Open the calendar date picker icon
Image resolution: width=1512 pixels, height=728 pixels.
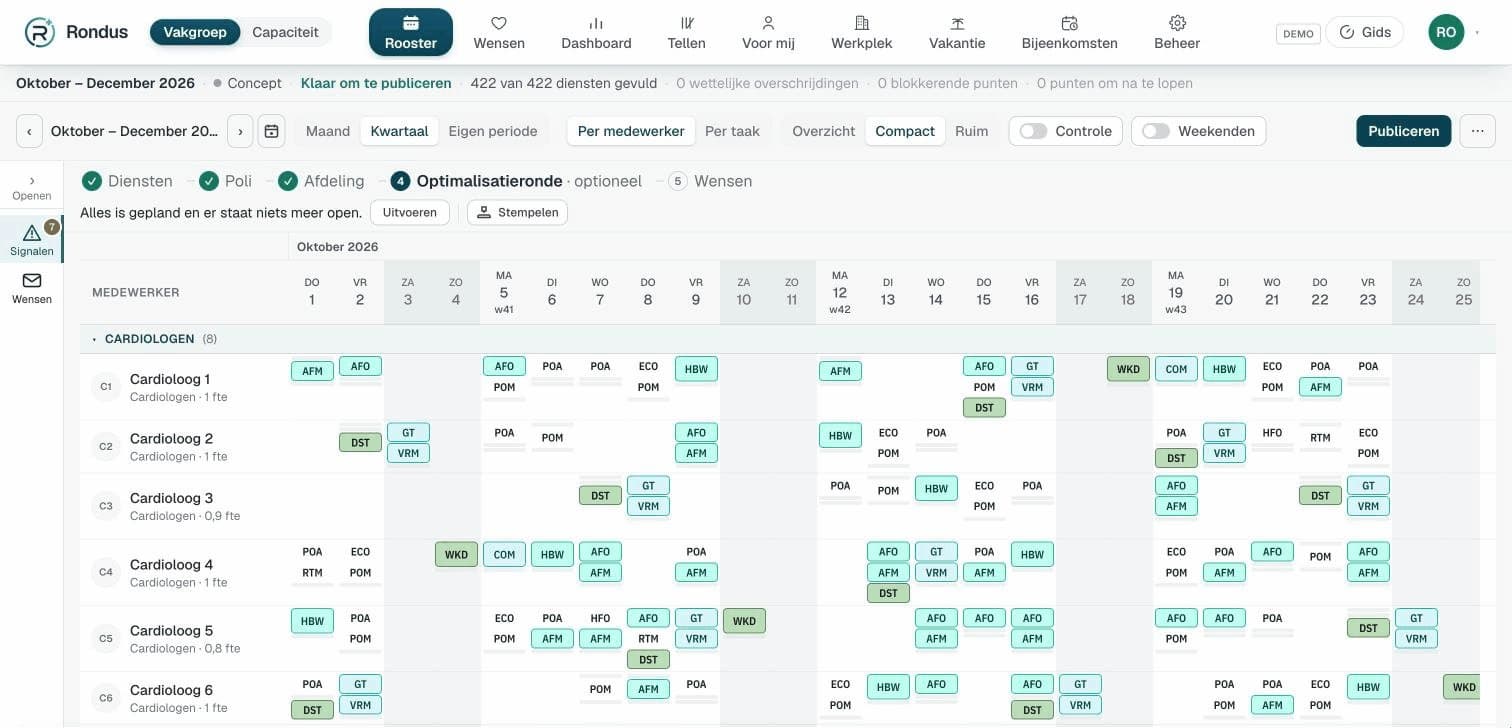271,131
